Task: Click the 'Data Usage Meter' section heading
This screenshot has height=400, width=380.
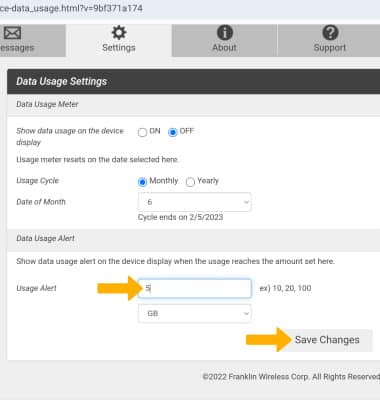Action: [47, 104]
